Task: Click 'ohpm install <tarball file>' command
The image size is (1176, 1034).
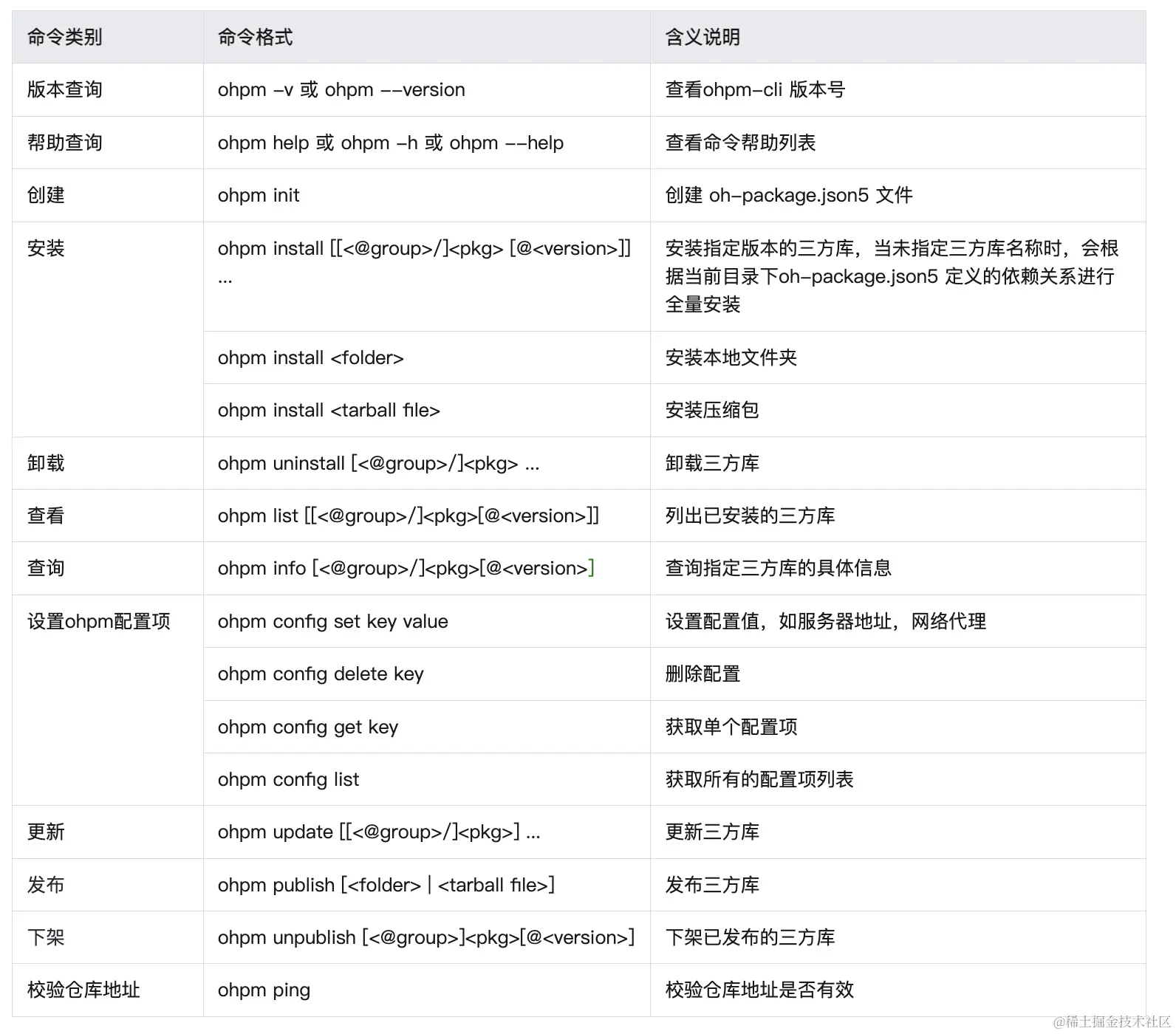Action: 329,410
